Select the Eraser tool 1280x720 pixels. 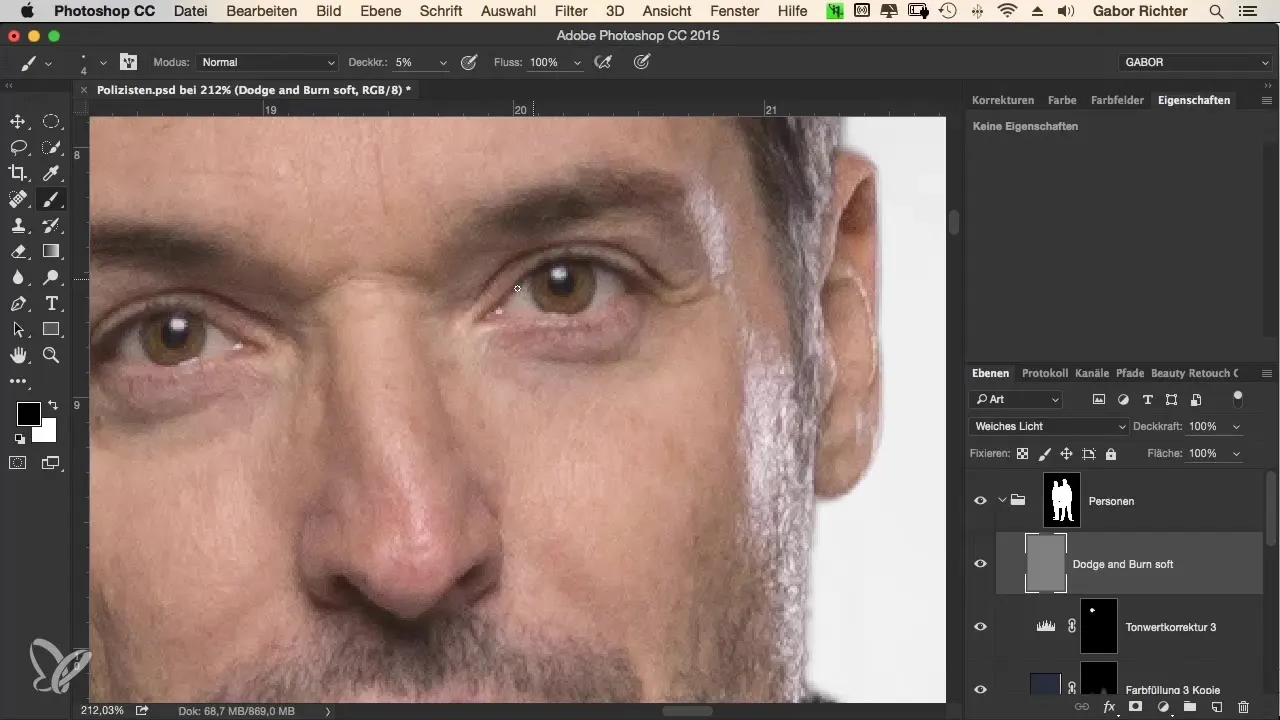click(18, 252)
